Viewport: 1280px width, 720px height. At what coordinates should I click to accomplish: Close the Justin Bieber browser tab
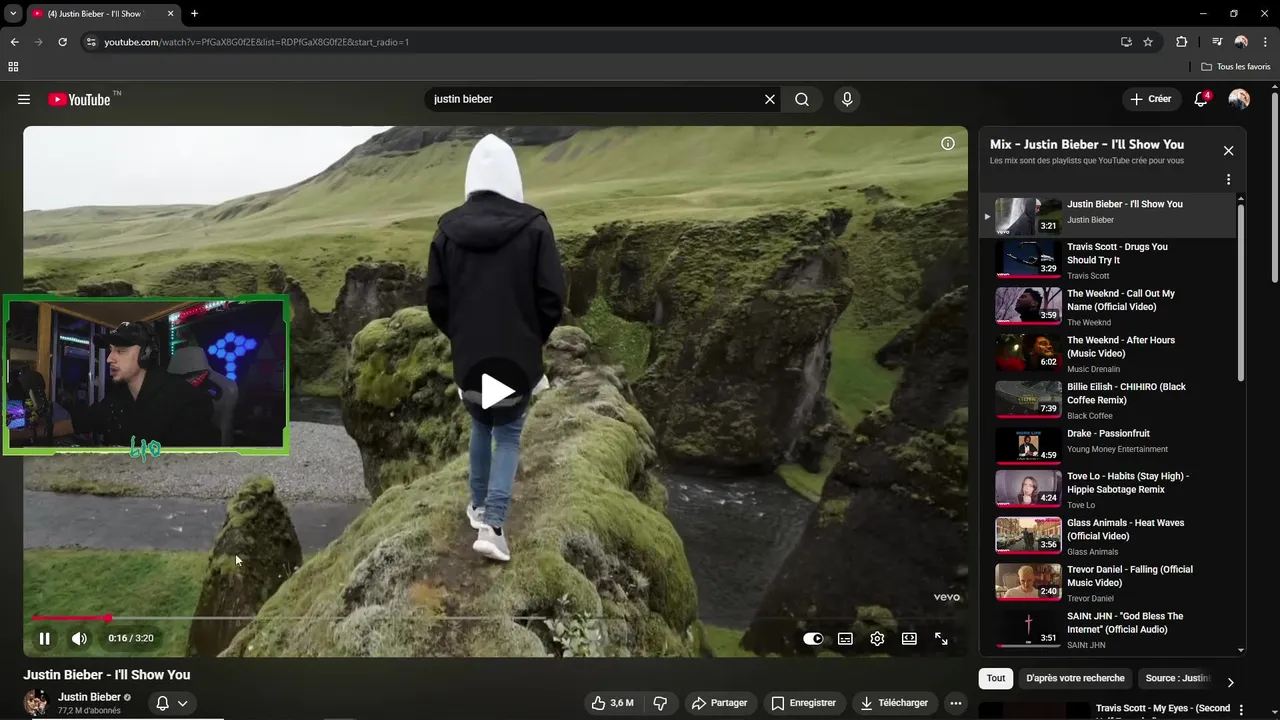pos(170,14)
